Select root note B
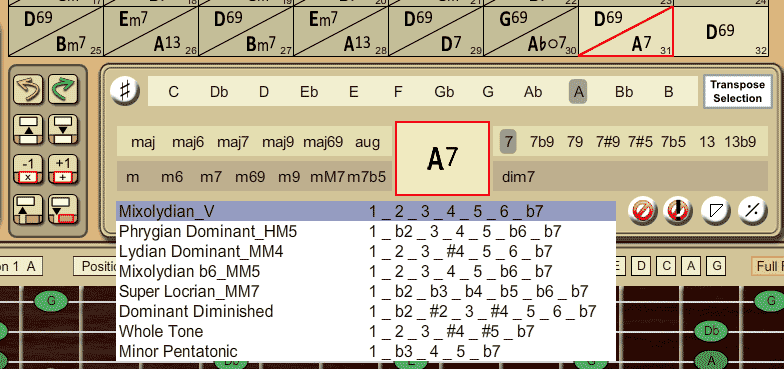The height and width of the screenshot is (369, 784). (668, 92)
